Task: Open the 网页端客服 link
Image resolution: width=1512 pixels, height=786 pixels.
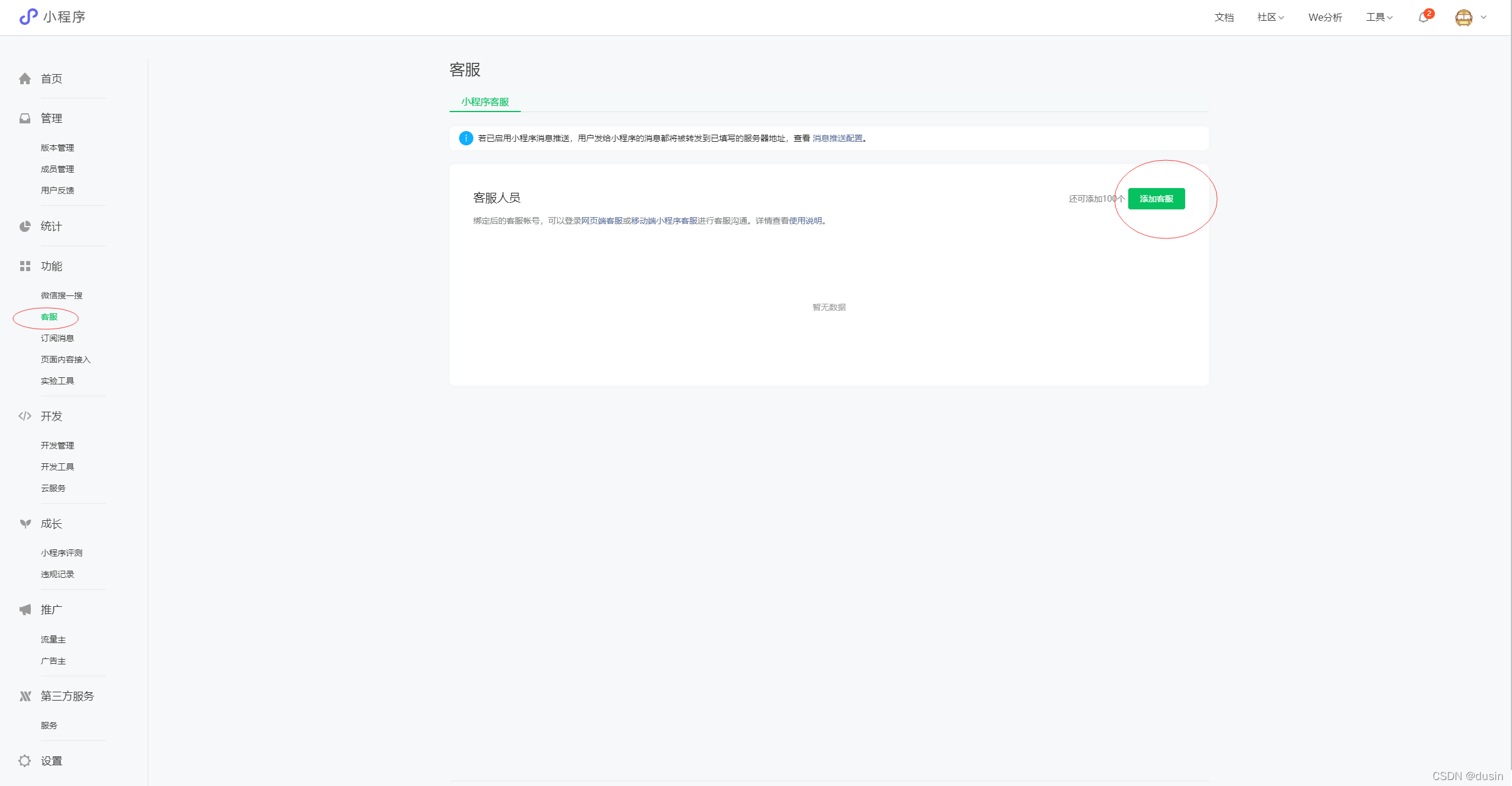Action: point(601,221)
